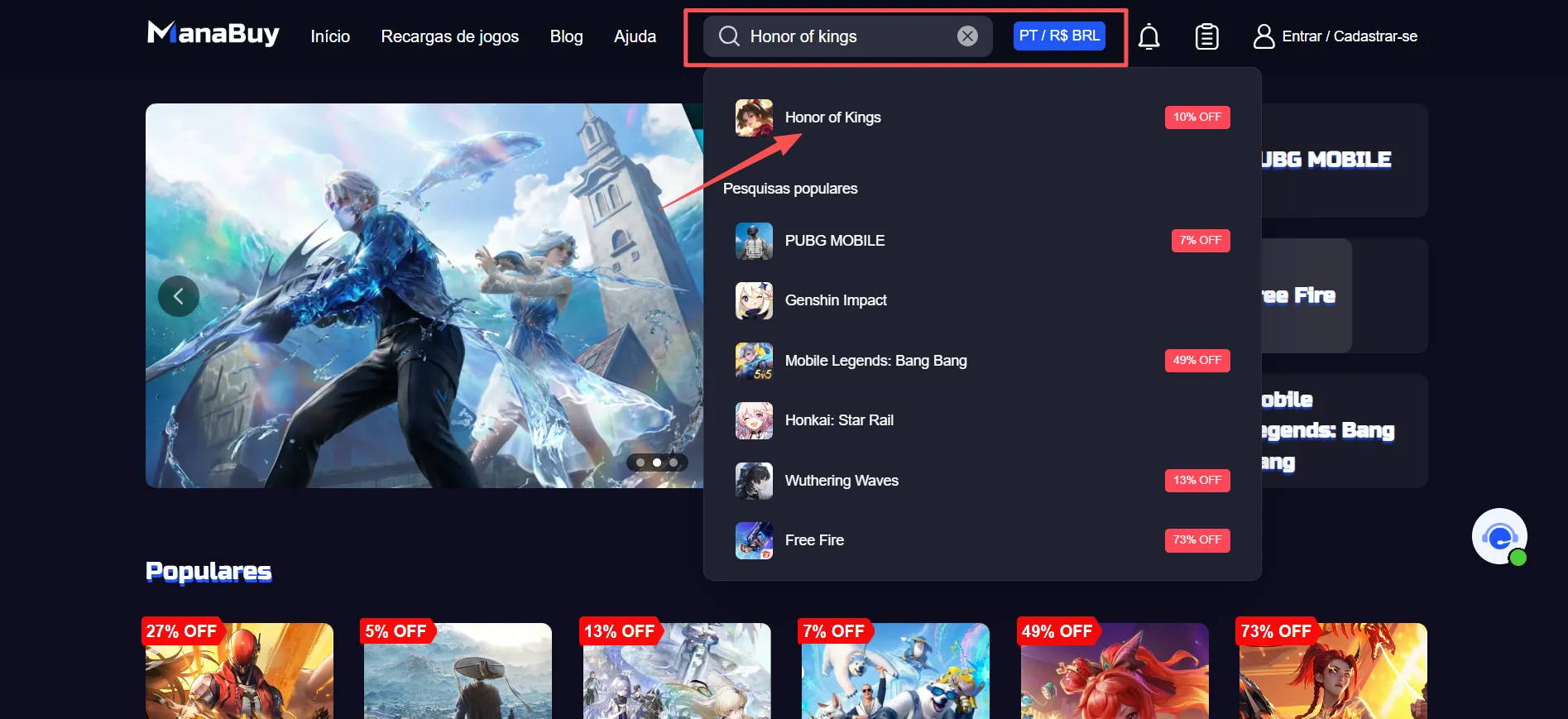Open the 13% OFF popular game card
Image resolution: width=1568 pixels, height=719 pixels.
coord(677,670)
